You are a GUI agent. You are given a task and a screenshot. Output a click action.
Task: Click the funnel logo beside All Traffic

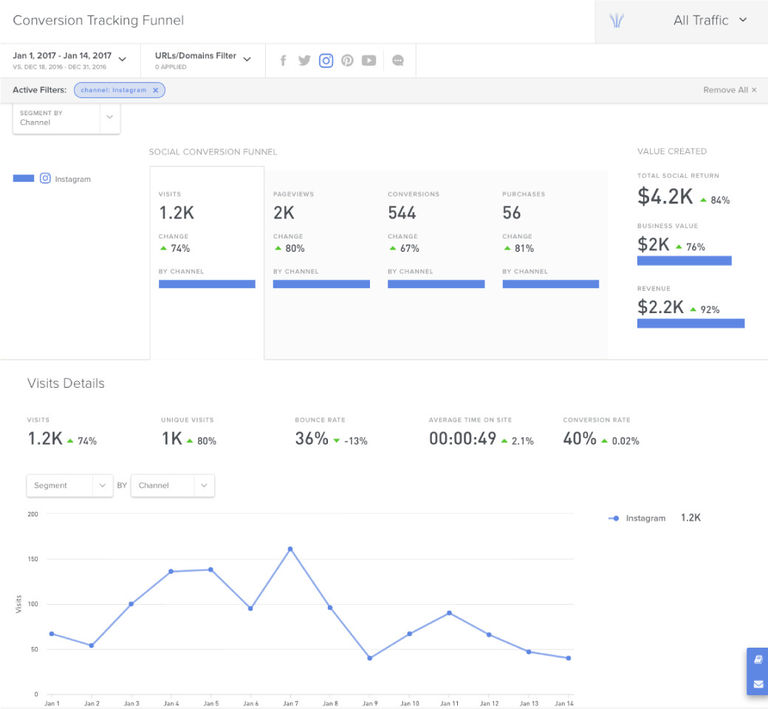[616, 21]
